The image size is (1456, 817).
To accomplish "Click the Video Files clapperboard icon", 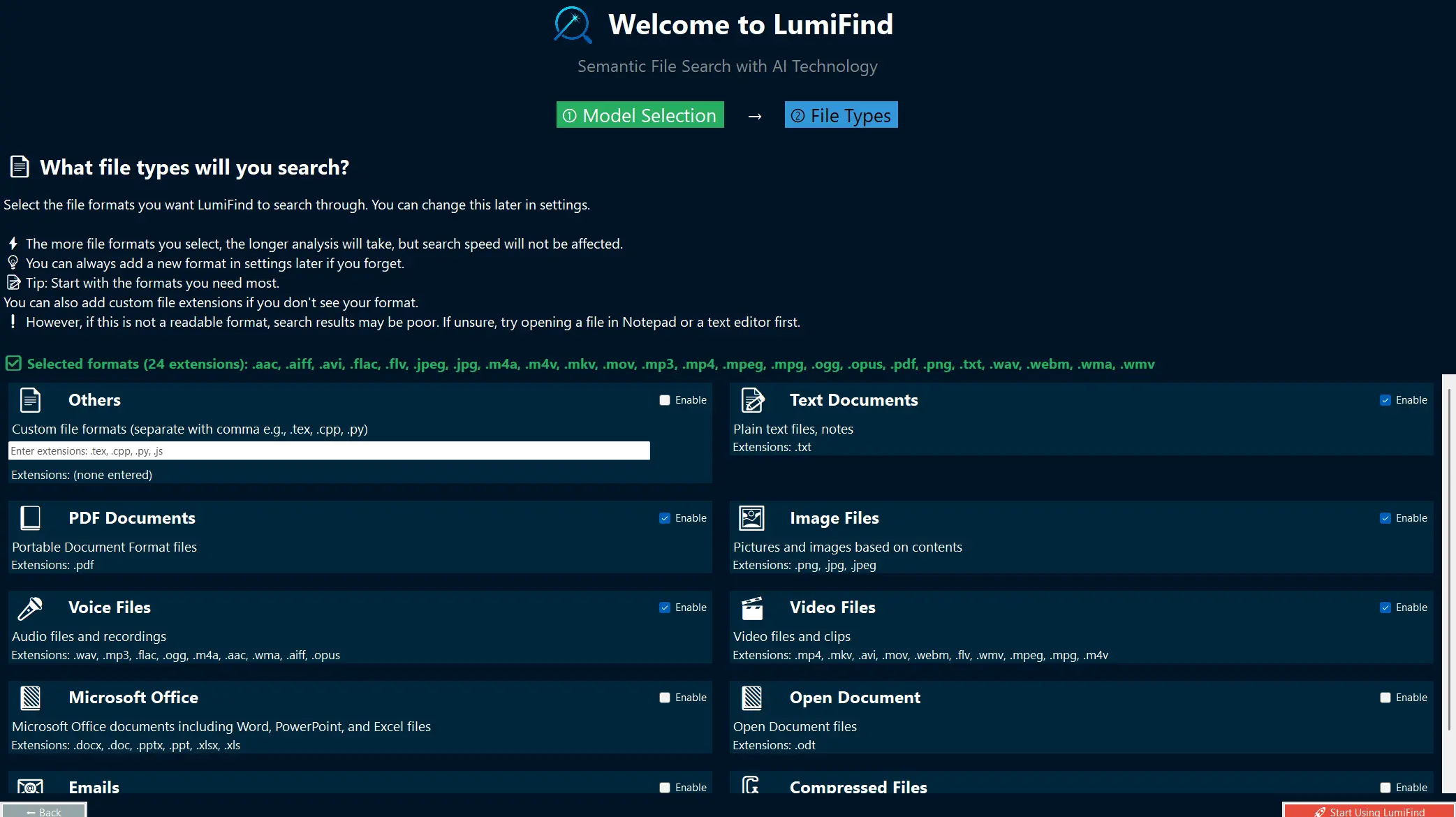I will click(752, 608).
